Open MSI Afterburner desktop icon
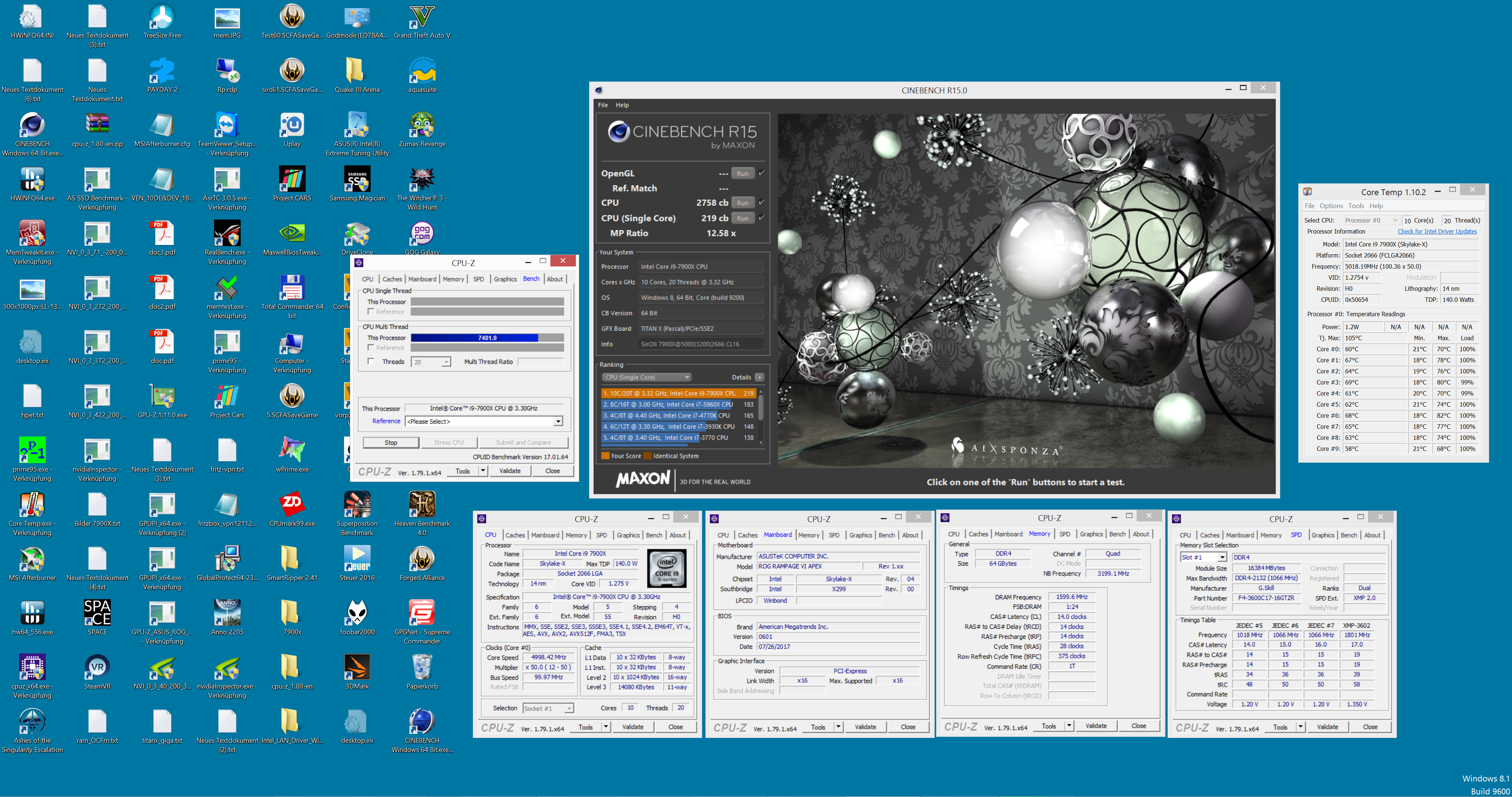Image resolution: width=1512 pixels, height=797 pixels. (x=32, y=563)
